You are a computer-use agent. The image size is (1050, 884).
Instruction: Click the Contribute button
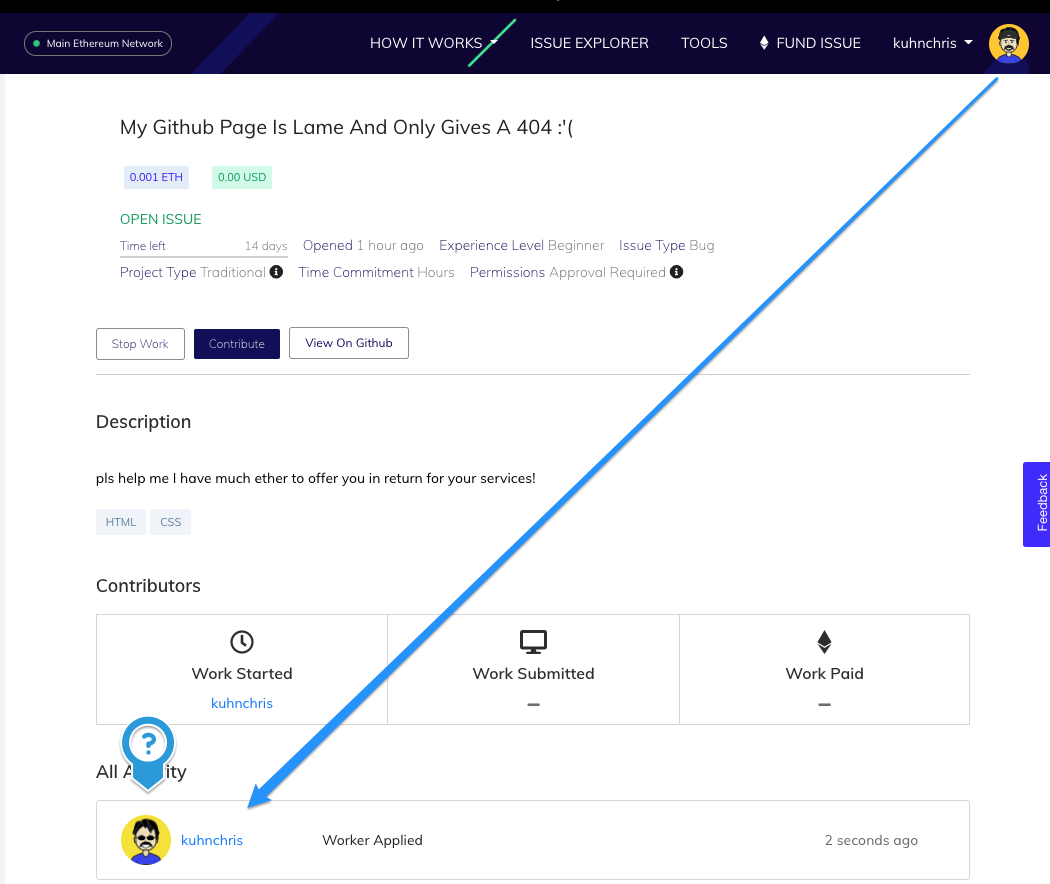click(236, 344)
